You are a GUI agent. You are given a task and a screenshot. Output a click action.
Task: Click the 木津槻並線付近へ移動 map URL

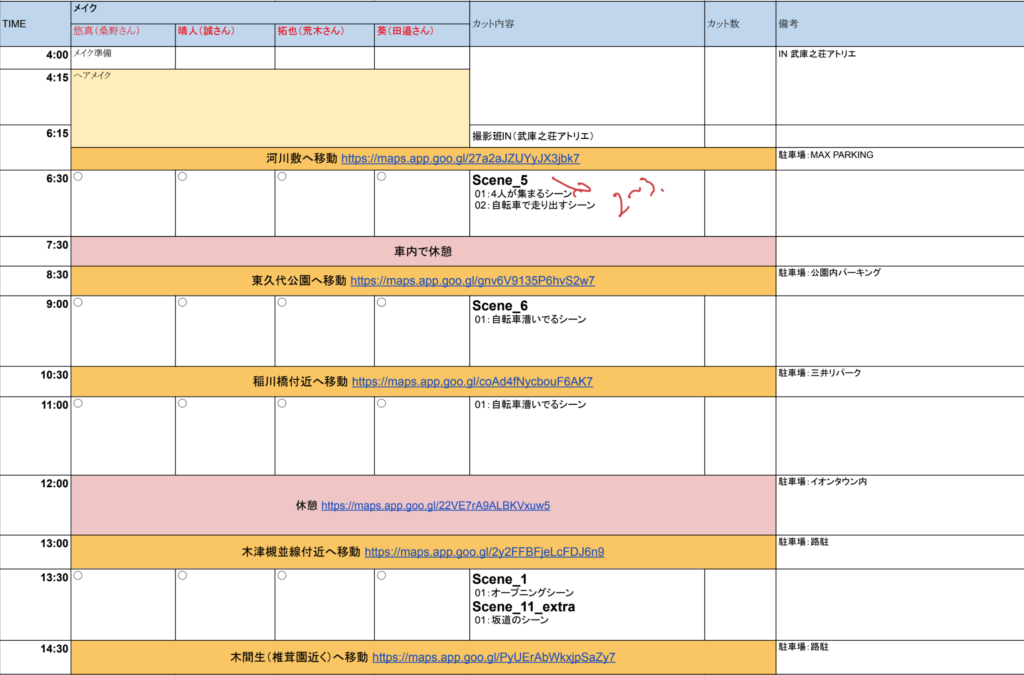click(484, 552)
